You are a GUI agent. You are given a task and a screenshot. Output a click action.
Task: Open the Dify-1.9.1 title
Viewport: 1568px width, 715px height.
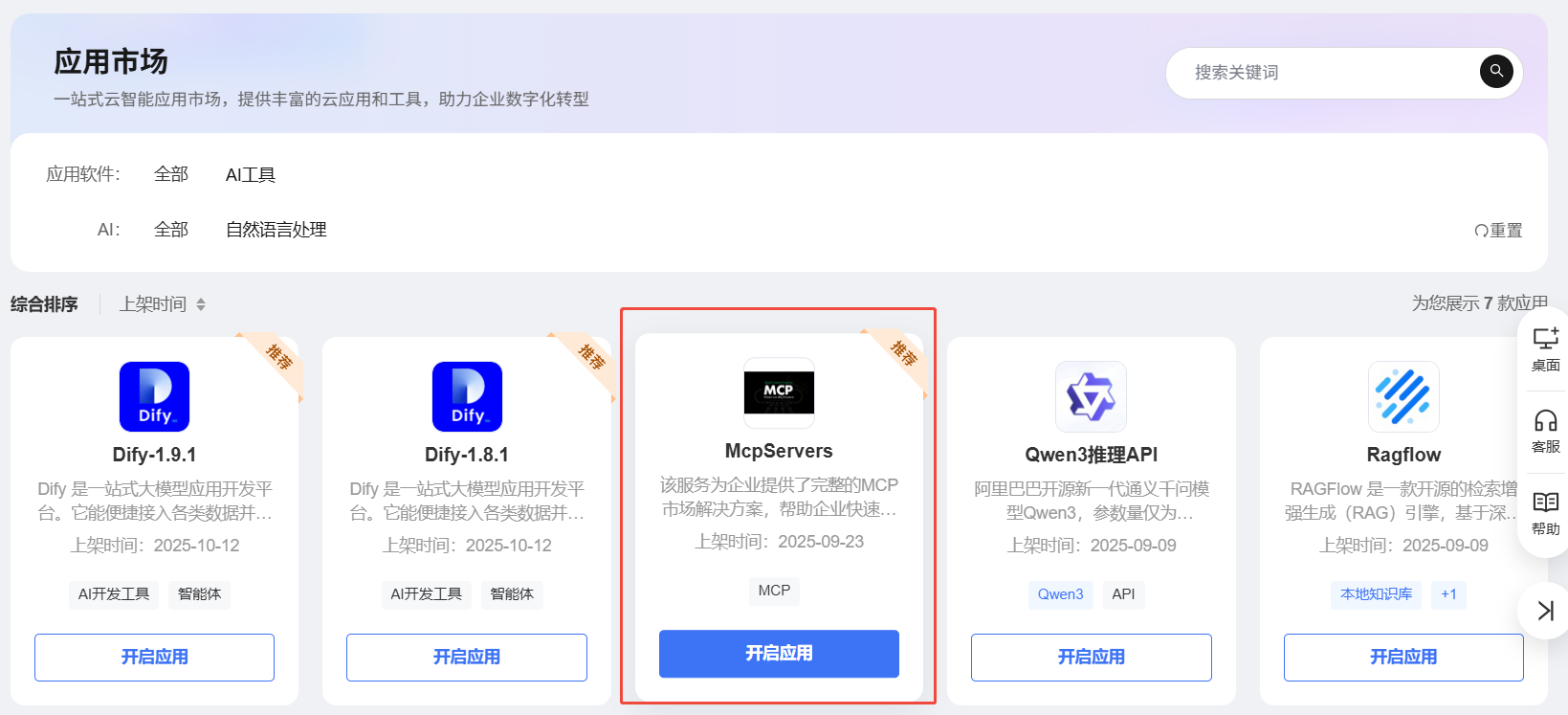tap(154, 455)
